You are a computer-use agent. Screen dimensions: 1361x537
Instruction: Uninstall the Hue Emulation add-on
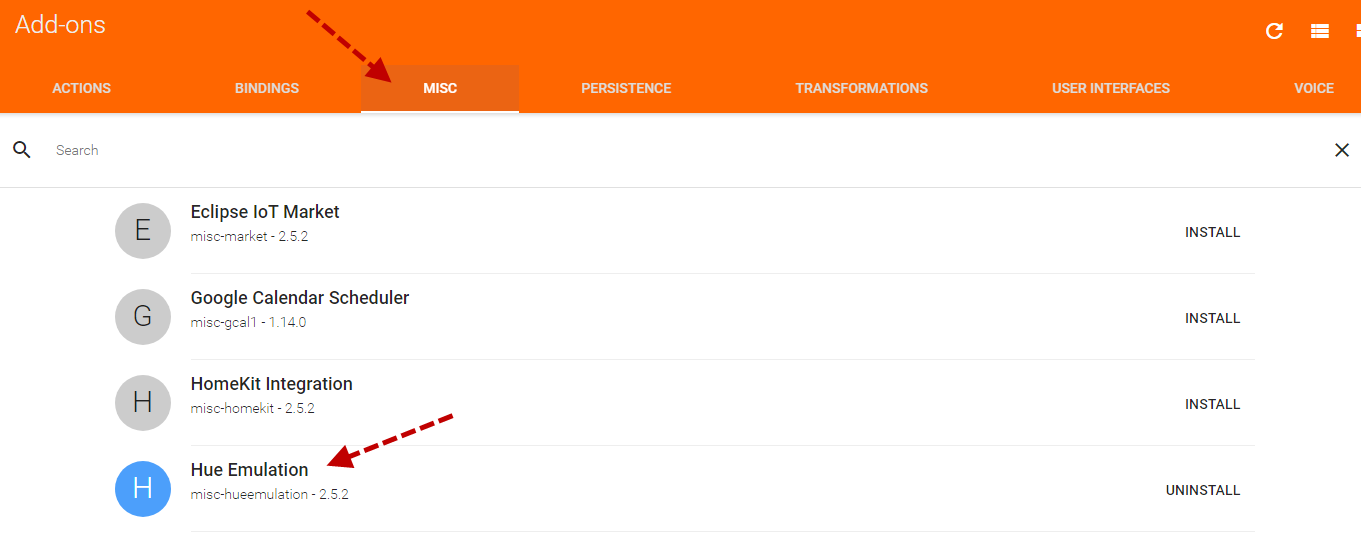[x=1203, y=490]
